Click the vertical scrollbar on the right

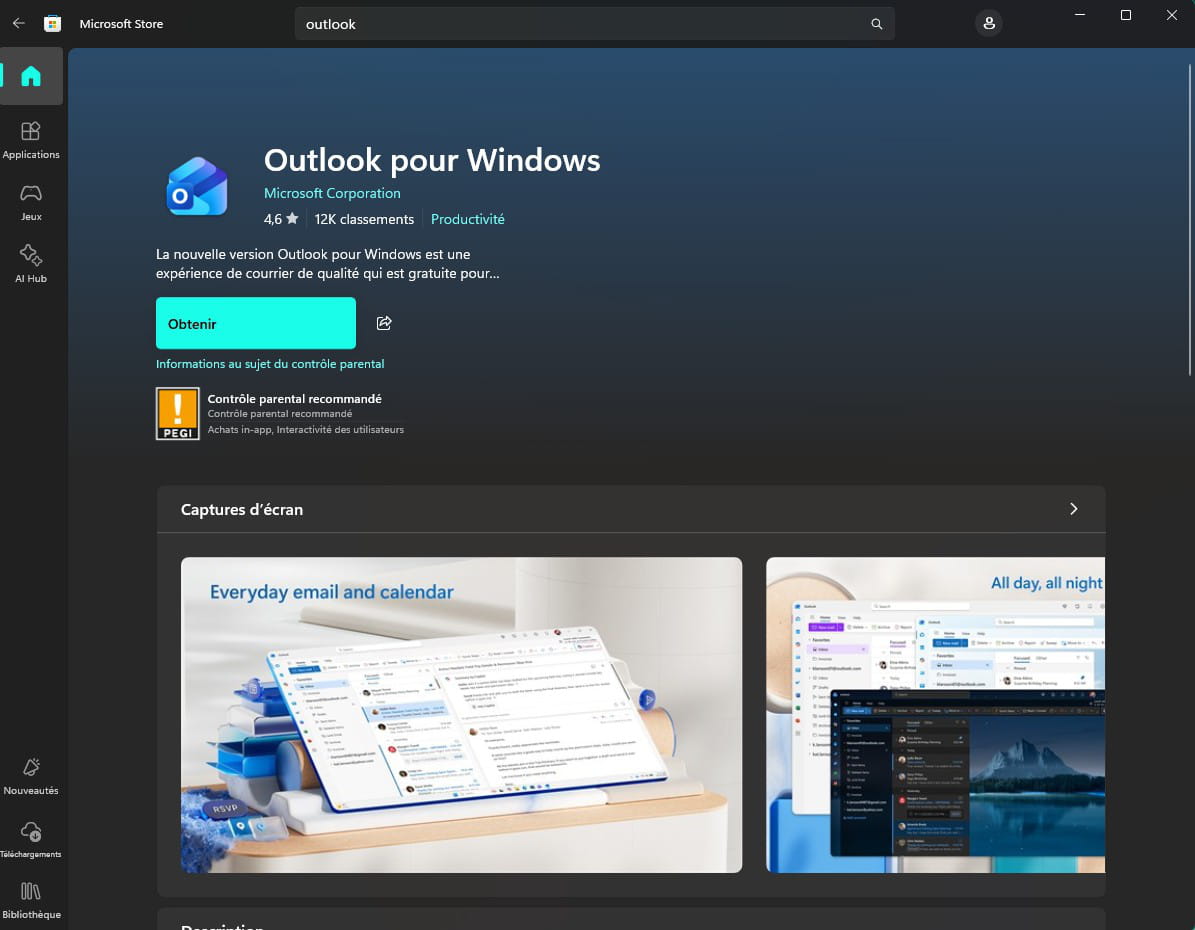1190,220
